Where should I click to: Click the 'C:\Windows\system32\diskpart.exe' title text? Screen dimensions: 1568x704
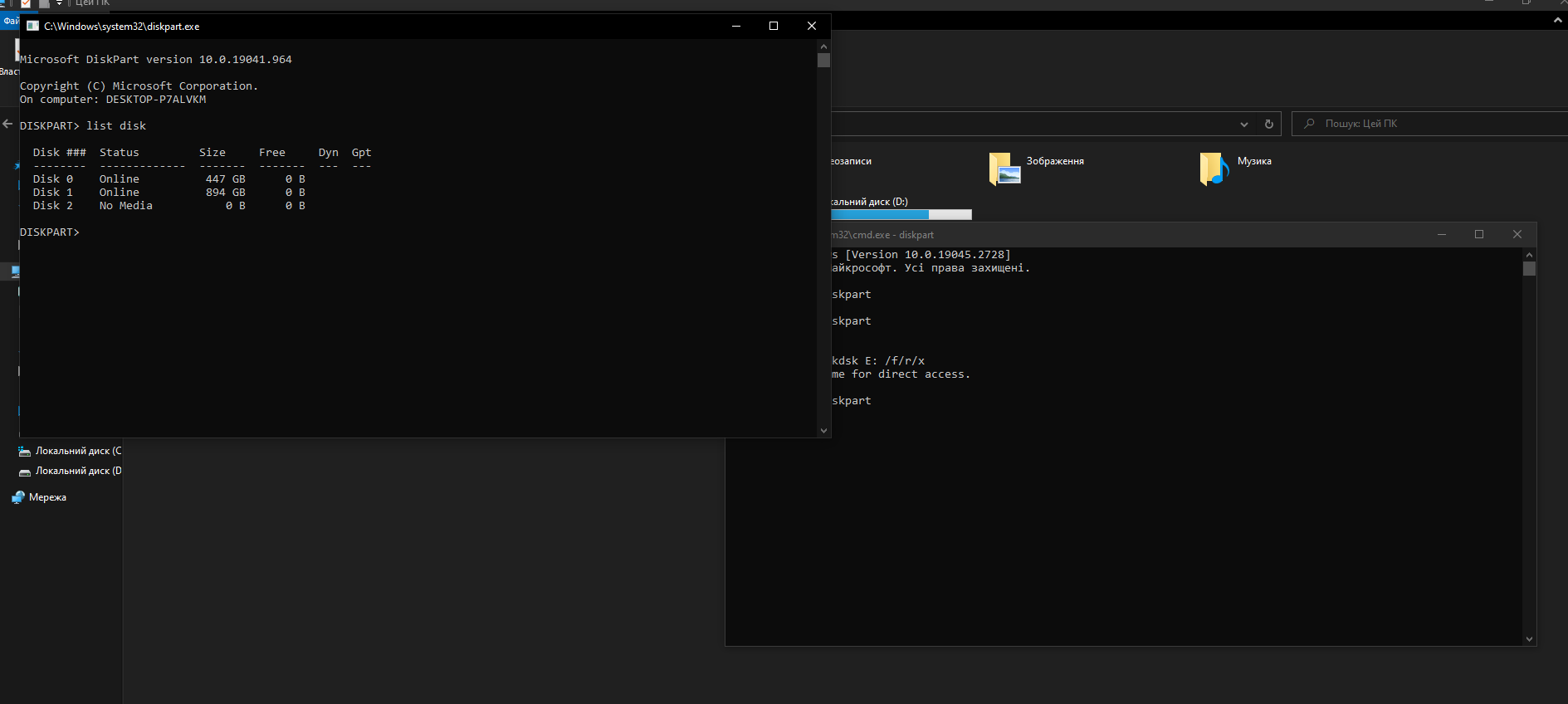click(122, 27)
